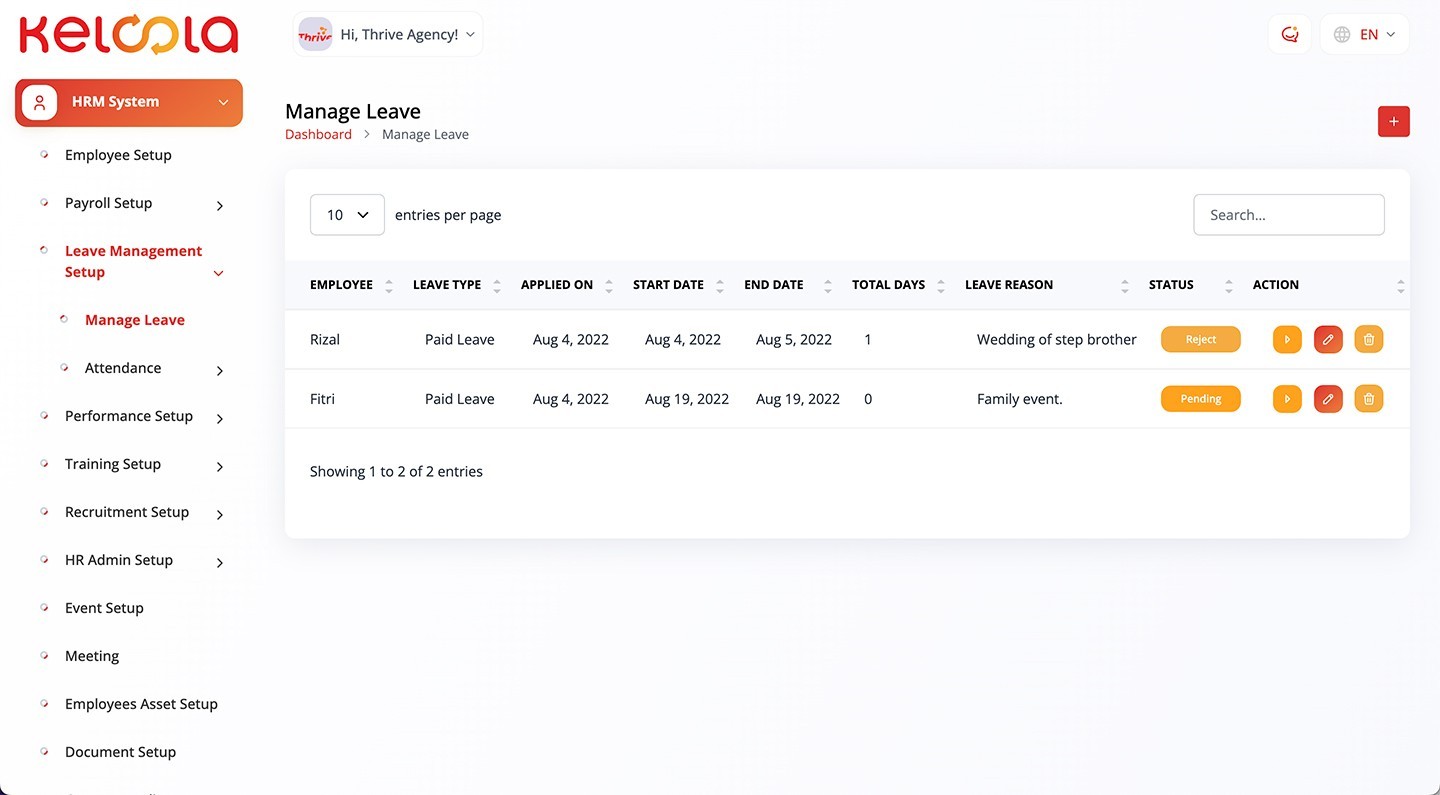Click the red plus add-leave button

1393,122
